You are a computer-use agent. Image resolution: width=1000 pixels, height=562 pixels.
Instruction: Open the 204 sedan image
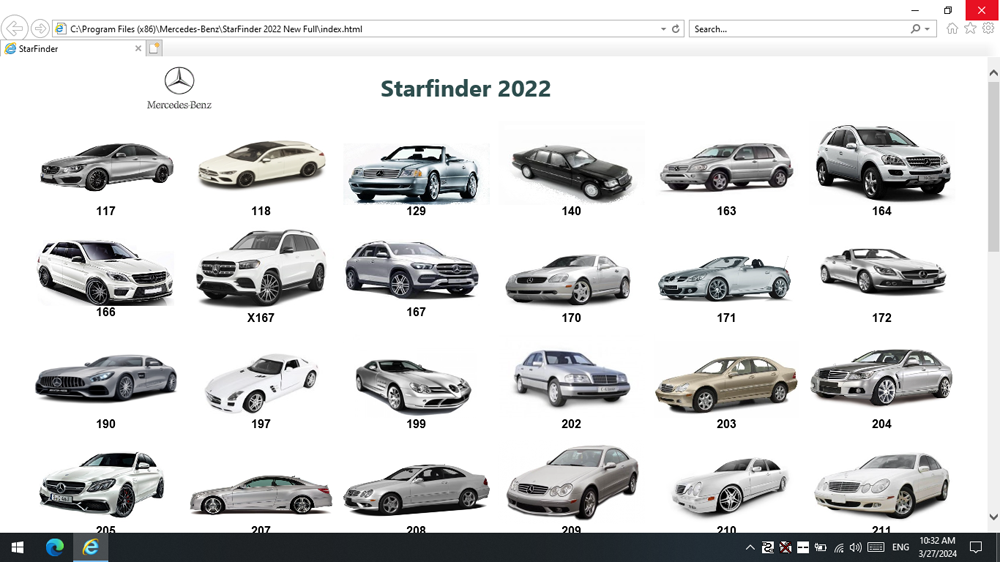[x=882, y=377]
